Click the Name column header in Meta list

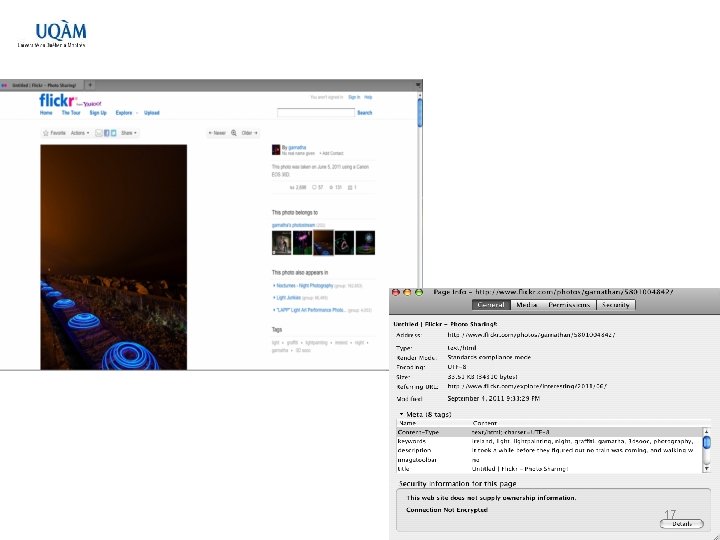[434, 423]
